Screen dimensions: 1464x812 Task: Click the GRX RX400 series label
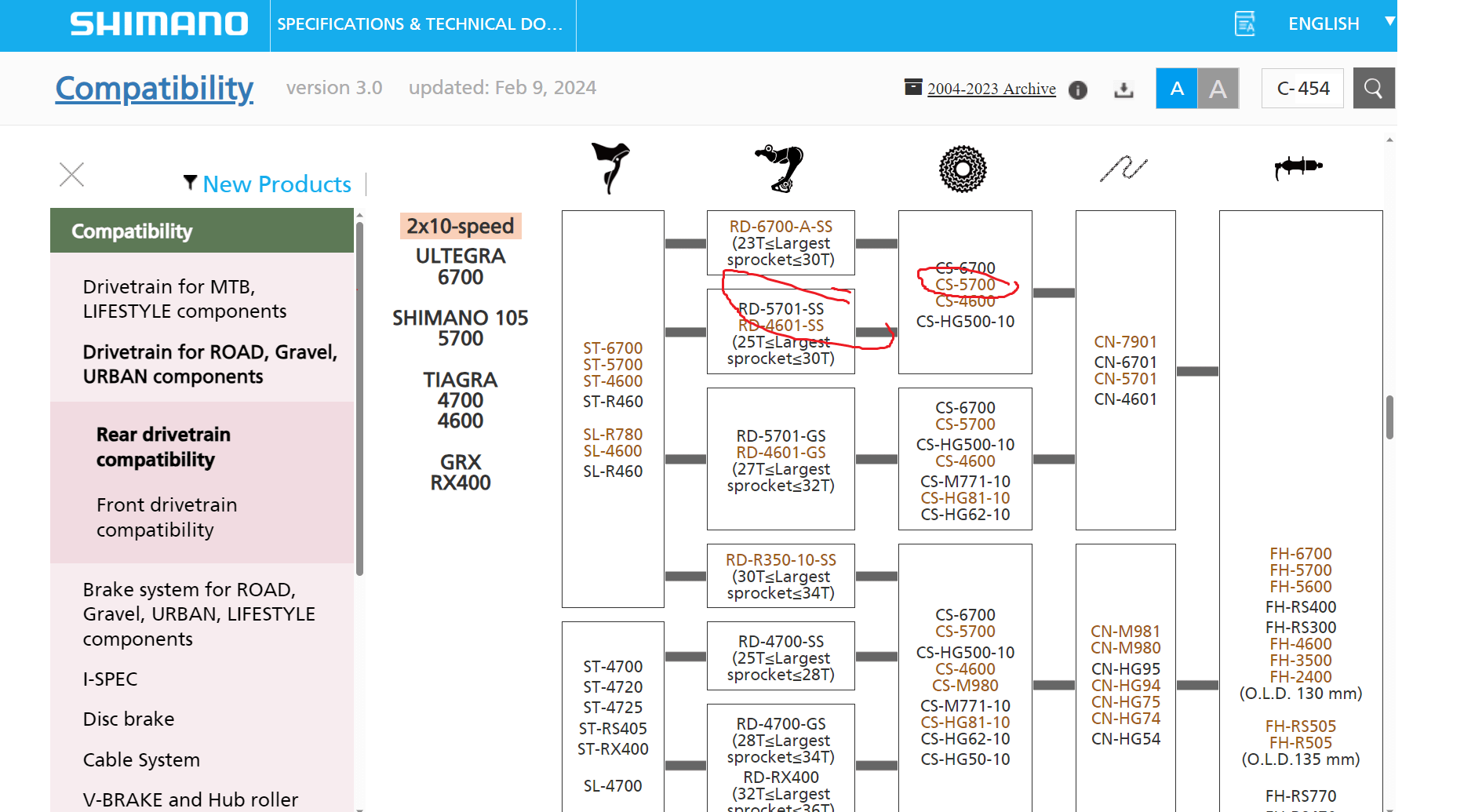[x=461, y=472]
